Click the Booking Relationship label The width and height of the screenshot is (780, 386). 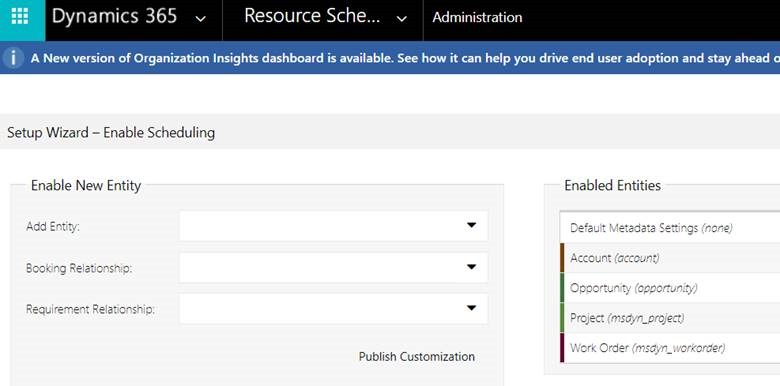[79, 268]
